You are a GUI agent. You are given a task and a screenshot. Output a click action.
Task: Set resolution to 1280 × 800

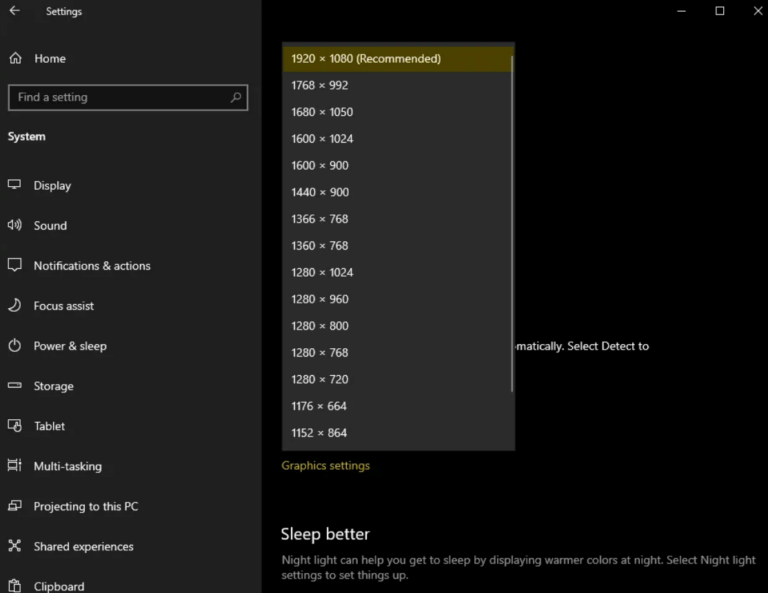click(x=398, y=326)
